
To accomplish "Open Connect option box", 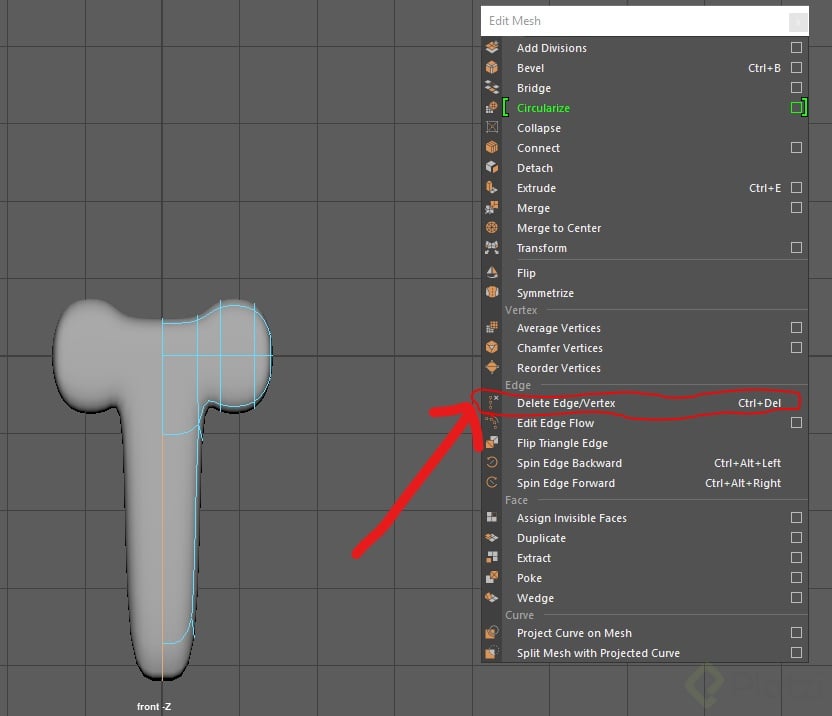I will [x=796, y=147].
